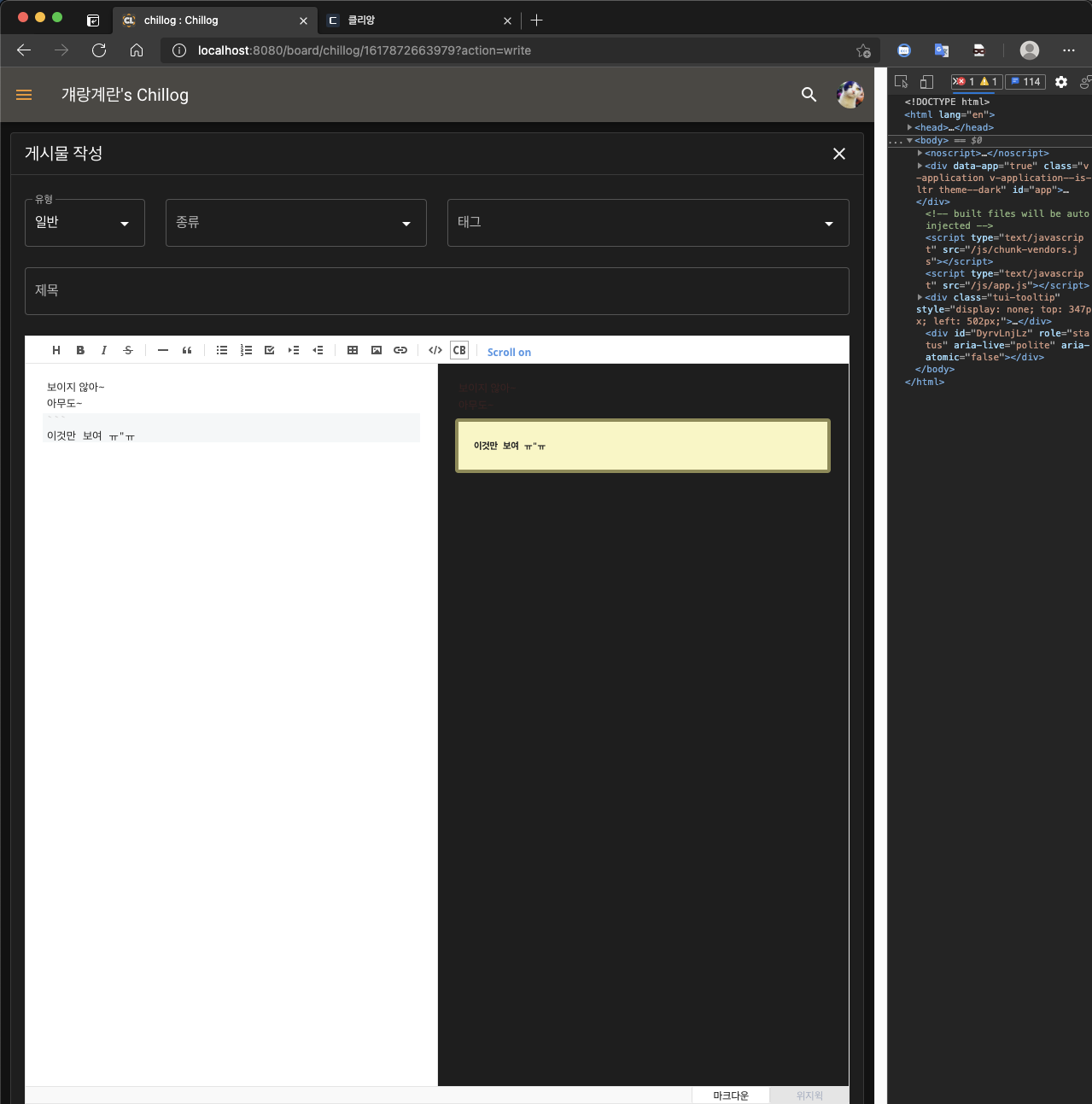This screenshot has width=1092, height=1104.
Task: Open the user avatar profile
Action: tap(850, 95)
